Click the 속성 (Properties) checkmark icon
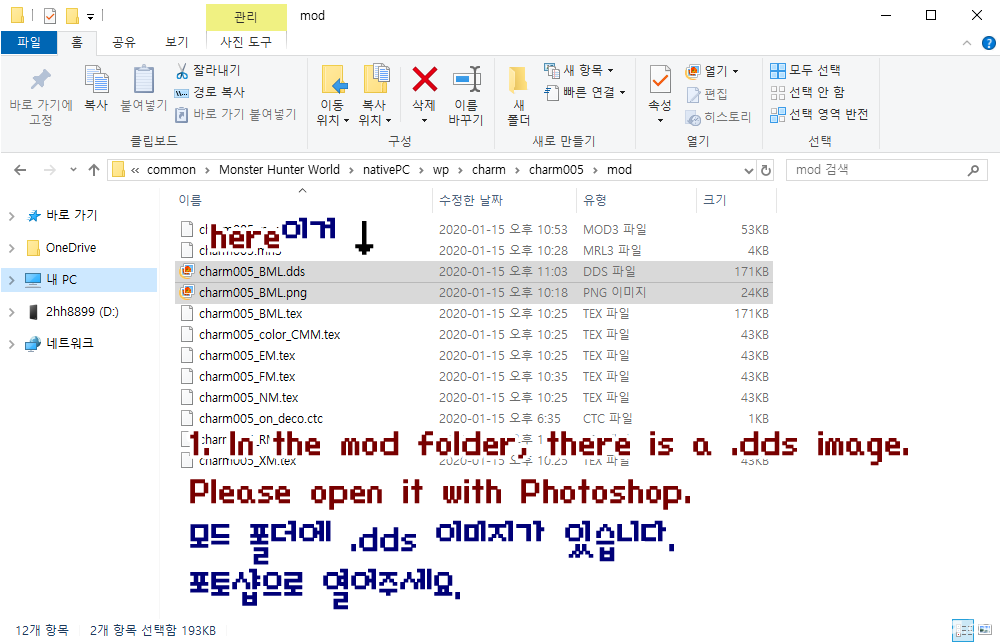 660,80
